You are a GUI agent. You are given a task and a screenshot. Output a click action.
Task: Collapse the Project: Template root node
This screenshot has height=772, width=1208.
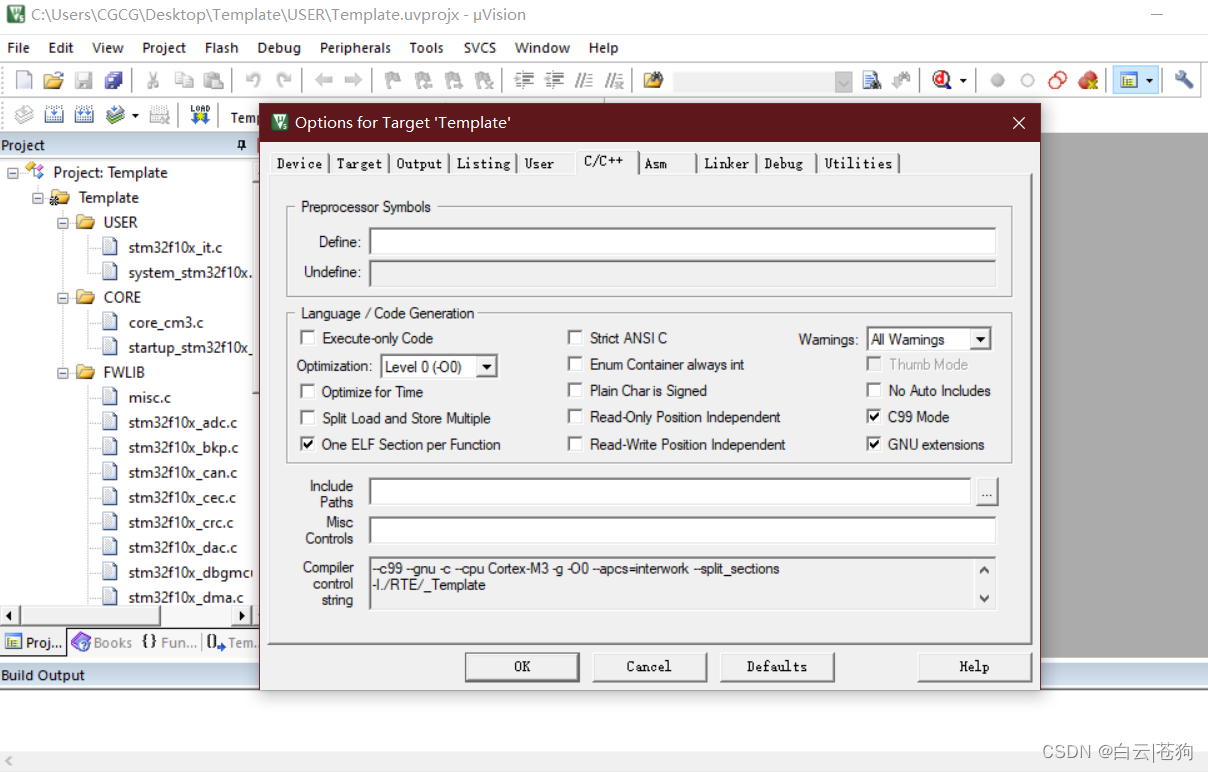[13, 172]
